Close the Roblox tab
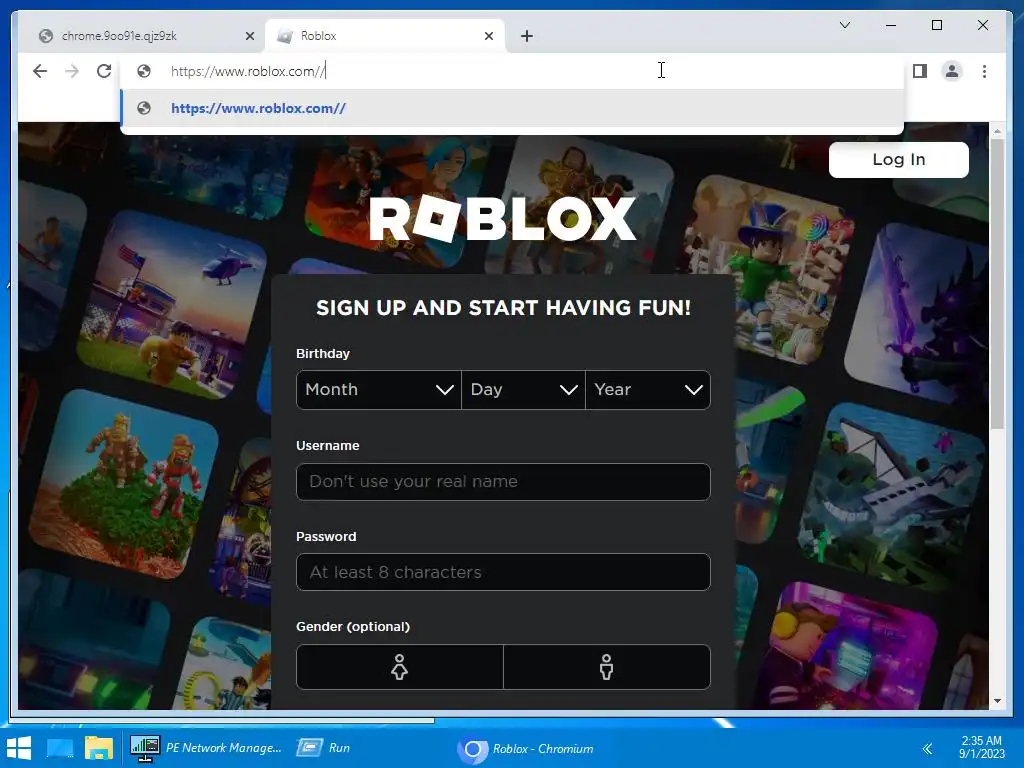This screenshot has height=768, width=1024. (488, 36)
